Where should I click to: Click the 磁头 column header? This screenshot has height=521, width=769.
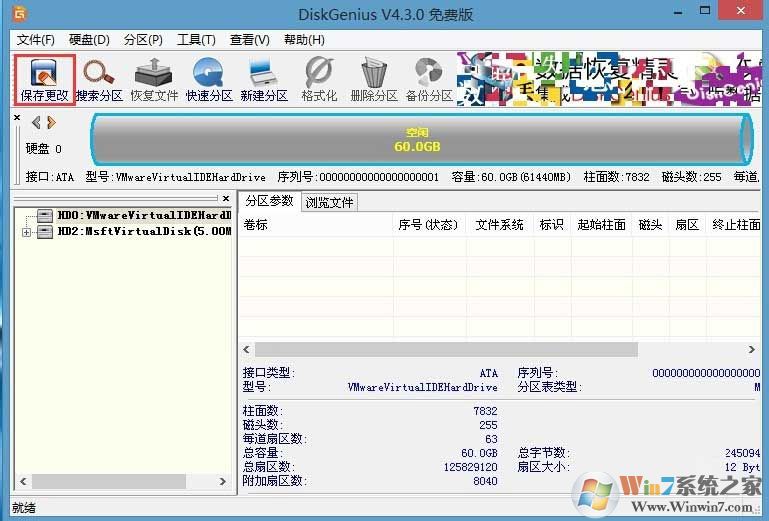tap(650, 225)
